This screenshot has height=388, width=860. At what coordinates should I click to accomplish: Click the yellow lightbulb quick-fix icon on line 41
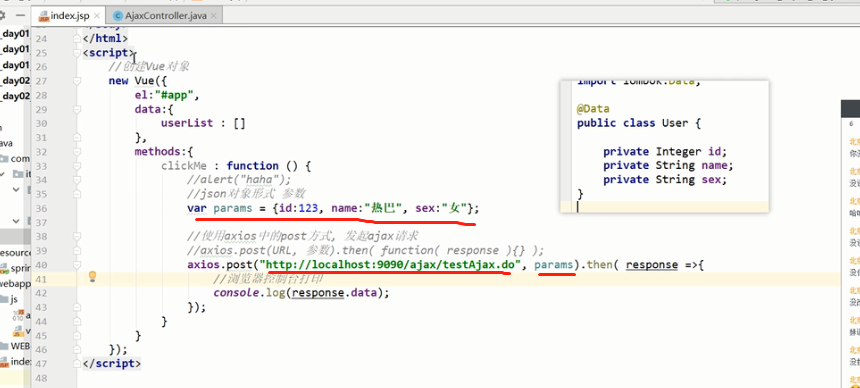coord(93,276)
